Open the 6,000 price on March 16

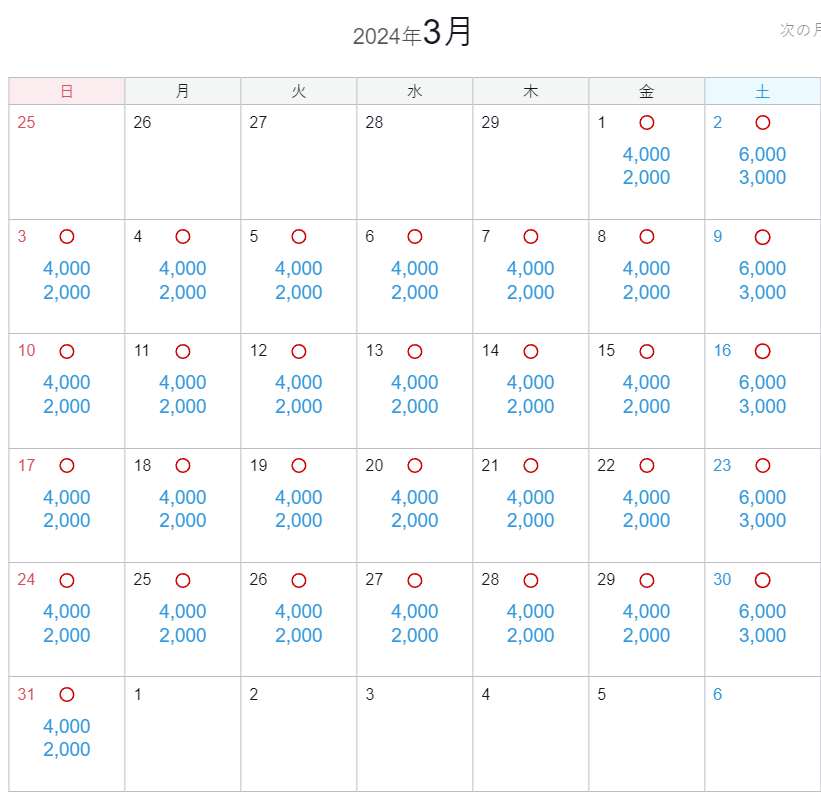coord(763,382)
